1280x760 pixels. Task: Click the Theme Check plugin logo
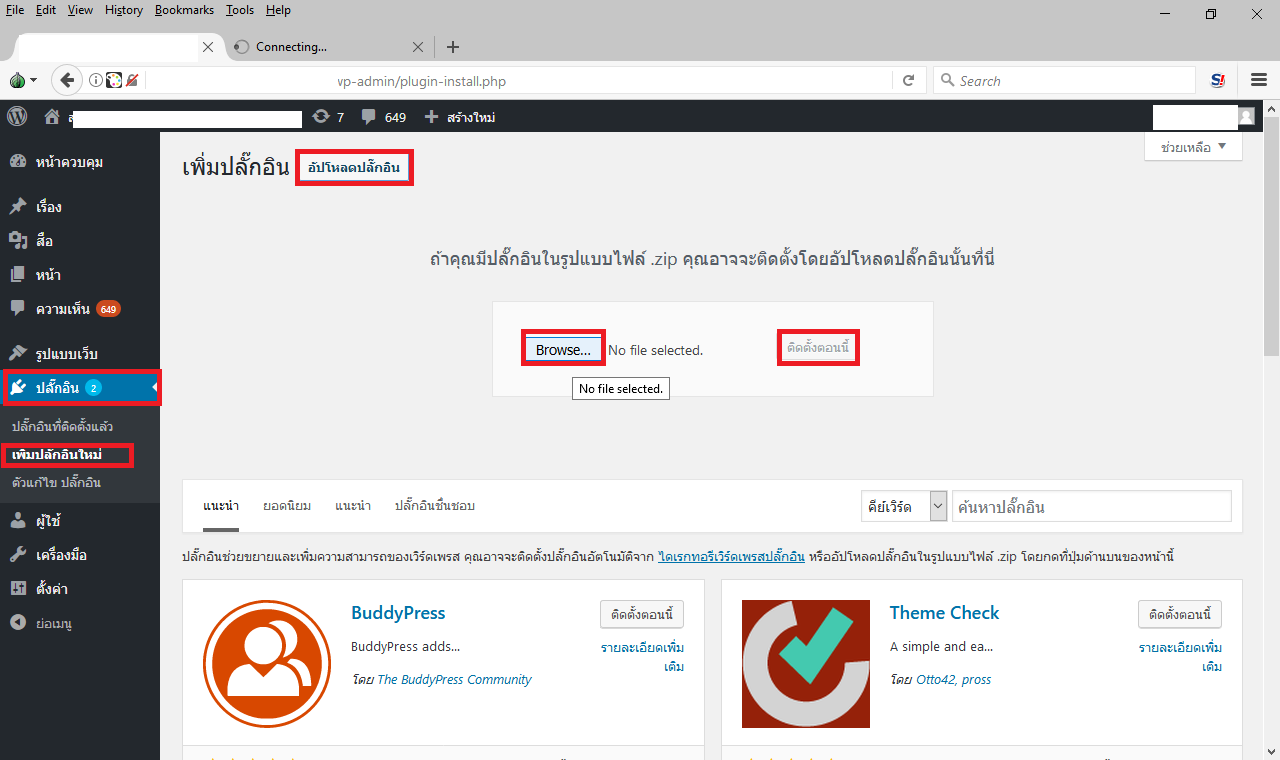806,664
